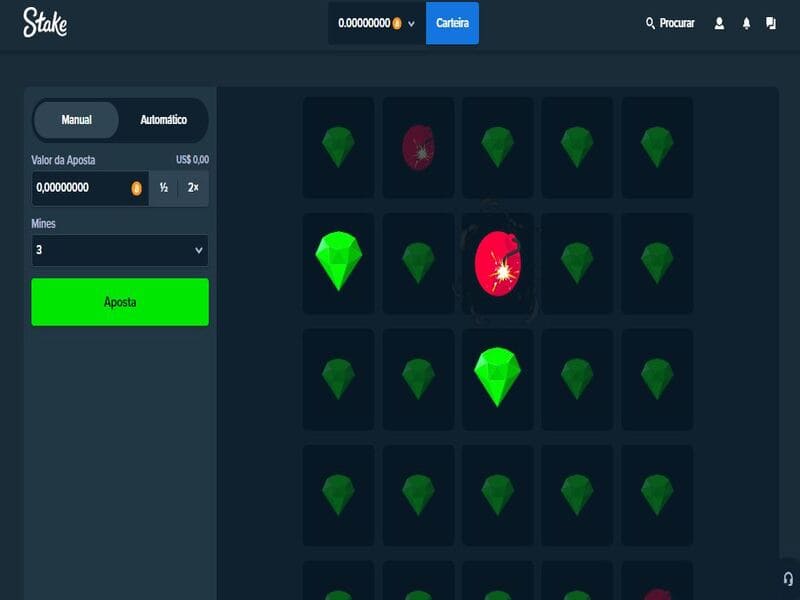Open the Mines count dropdown
Image resolution: width=800 pixels, height=600 pixels.
tap(120, 250)
